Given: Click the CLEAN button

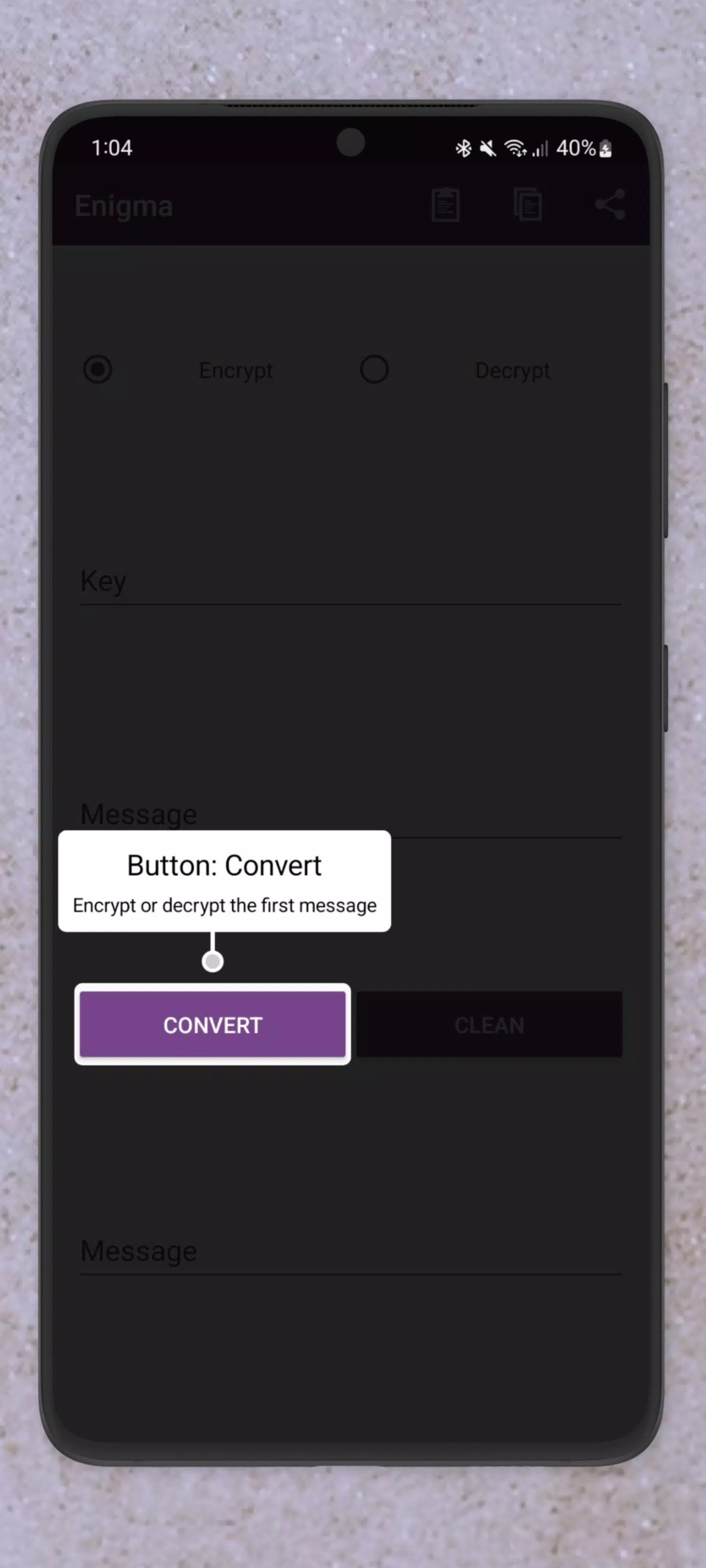Looking at the screenshot, I should (489, 1025).
